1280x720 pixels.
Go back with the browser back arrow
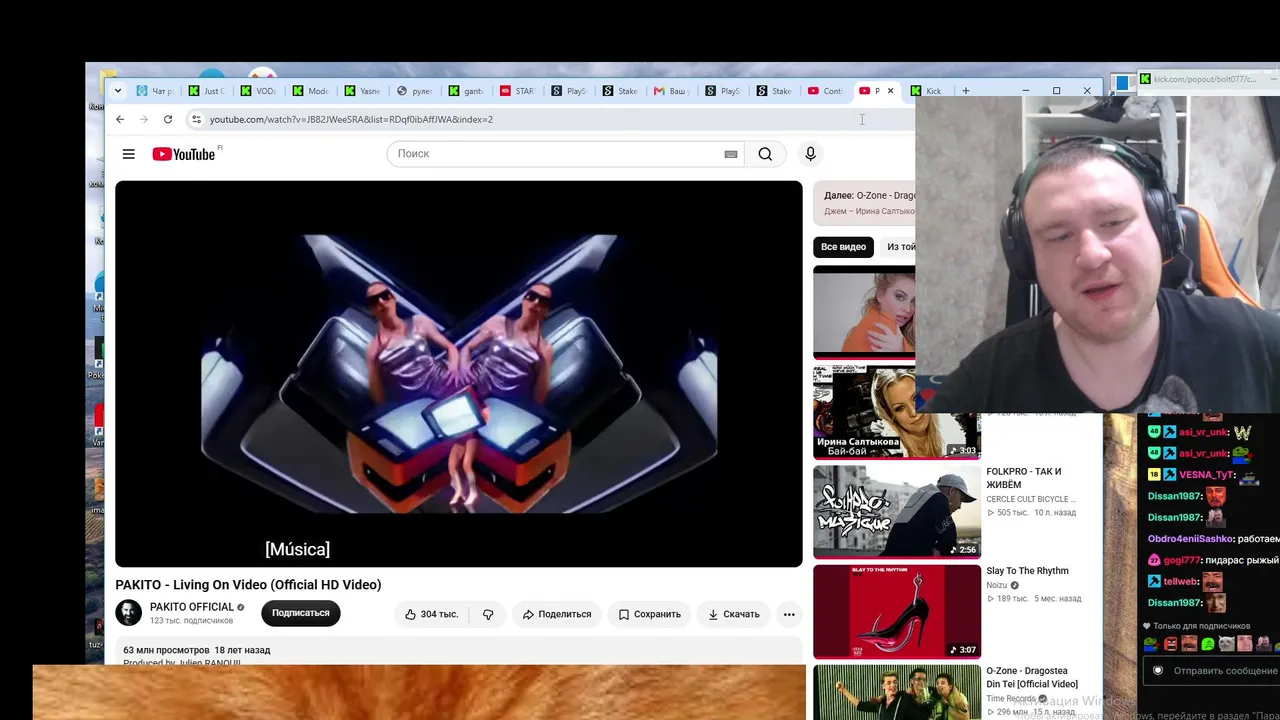120,119
